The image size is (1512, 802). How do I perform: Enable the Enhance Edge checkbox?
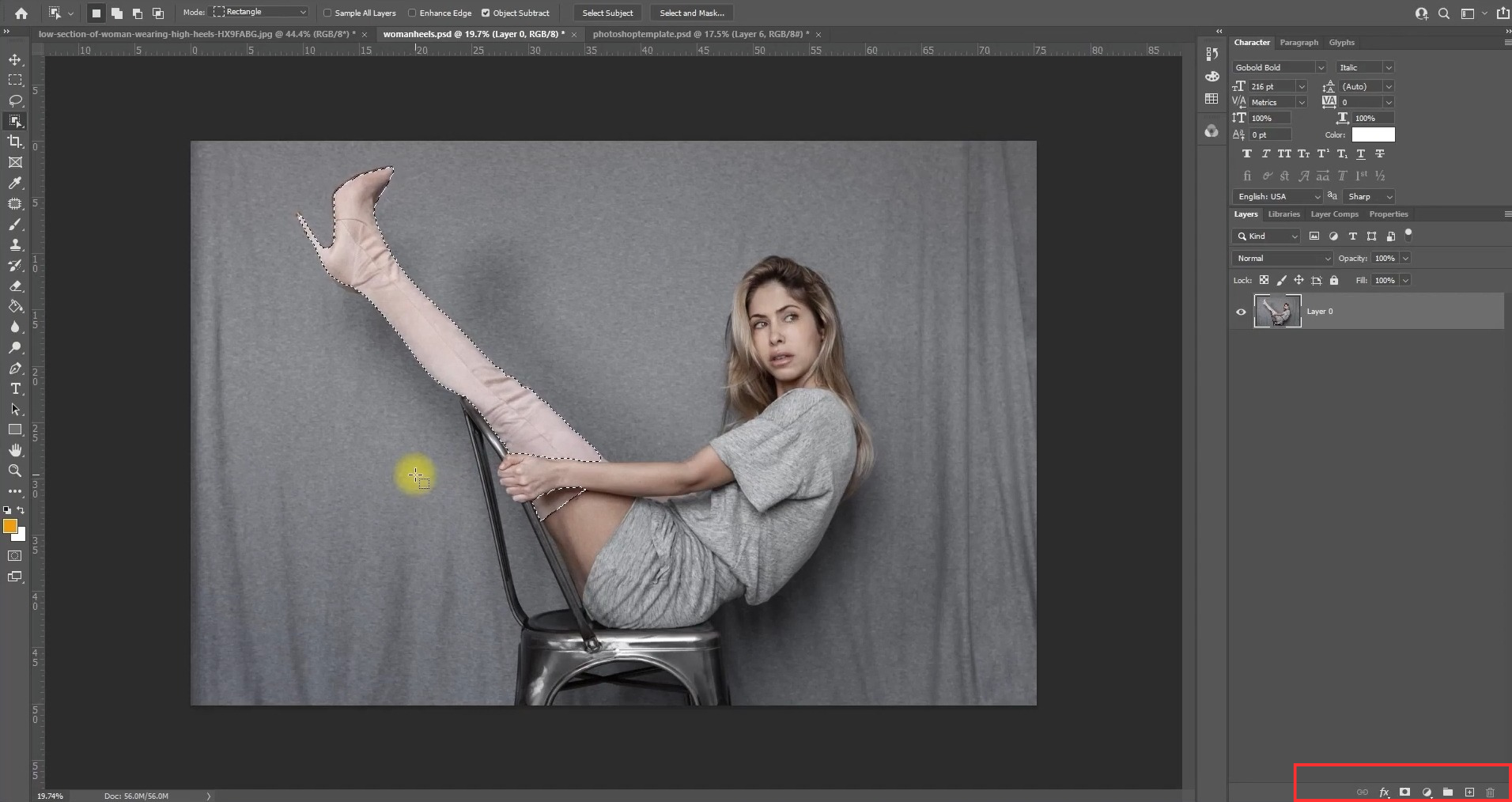[412, 13]
